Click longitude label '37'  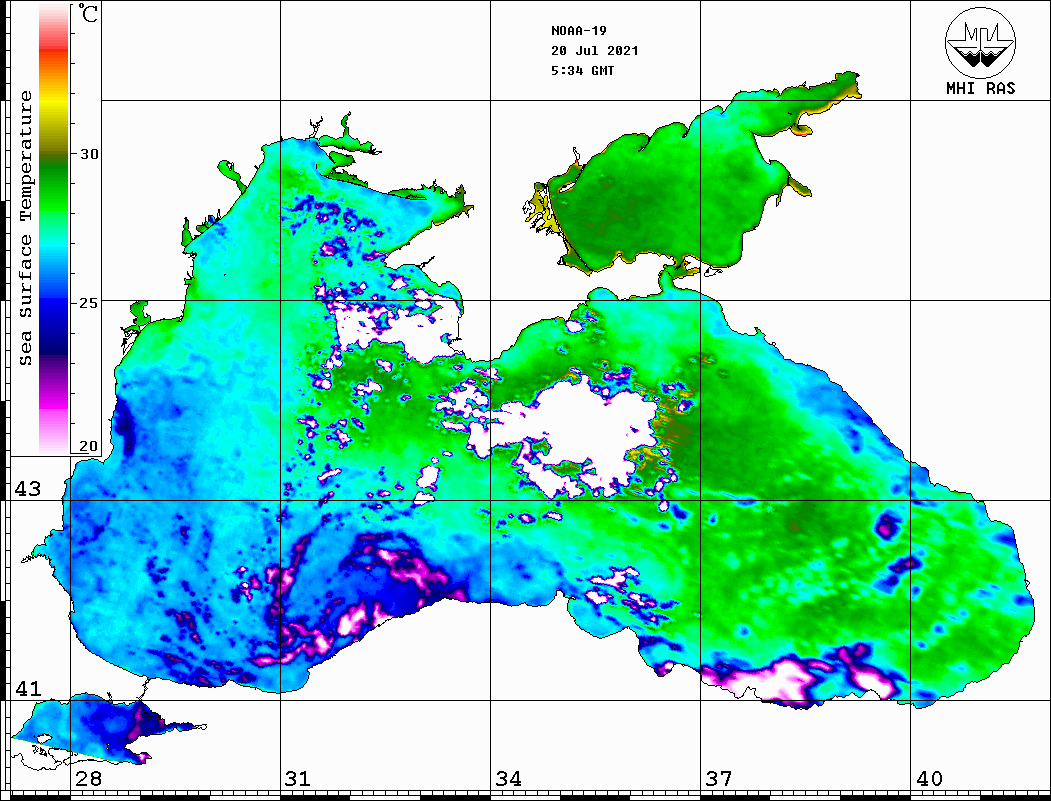pyautogui.click(x=719, y=778)
